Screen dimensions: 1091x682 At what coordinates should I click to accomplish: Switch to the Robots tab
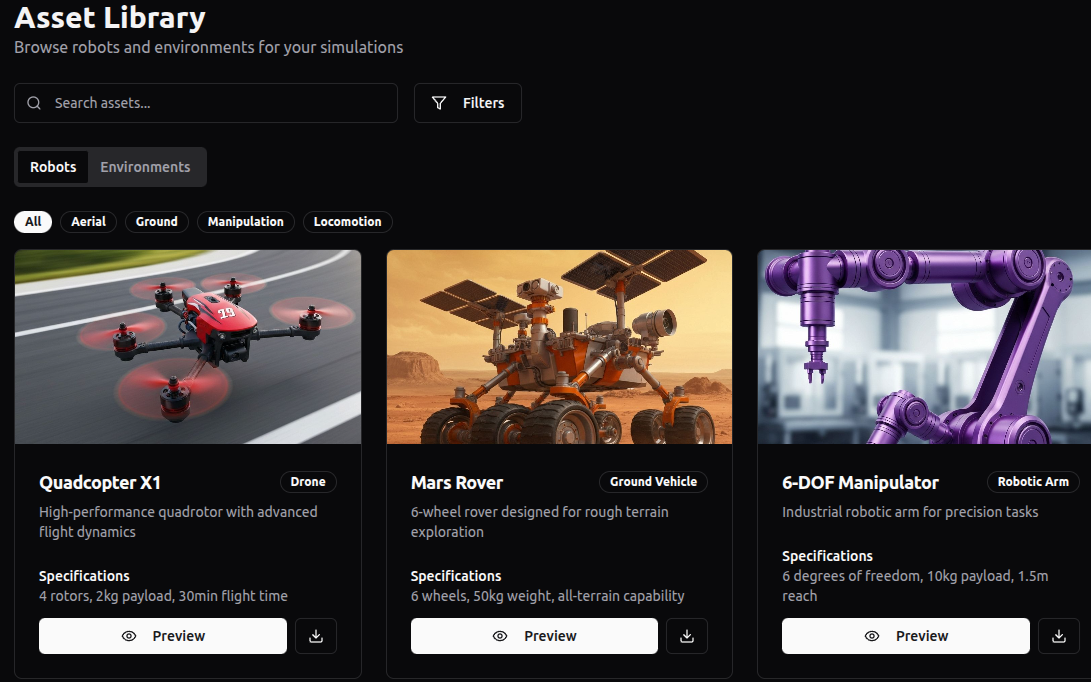pos(52,166)
